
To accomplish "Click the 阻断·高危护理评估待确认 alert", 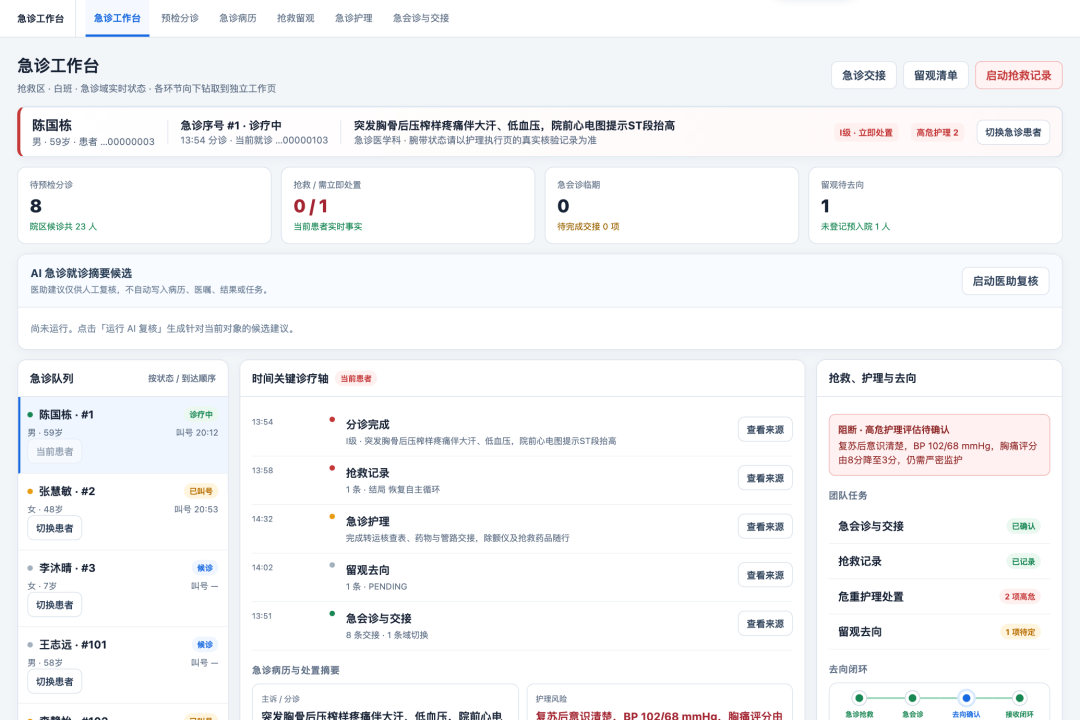I will (x=939, y=445).
